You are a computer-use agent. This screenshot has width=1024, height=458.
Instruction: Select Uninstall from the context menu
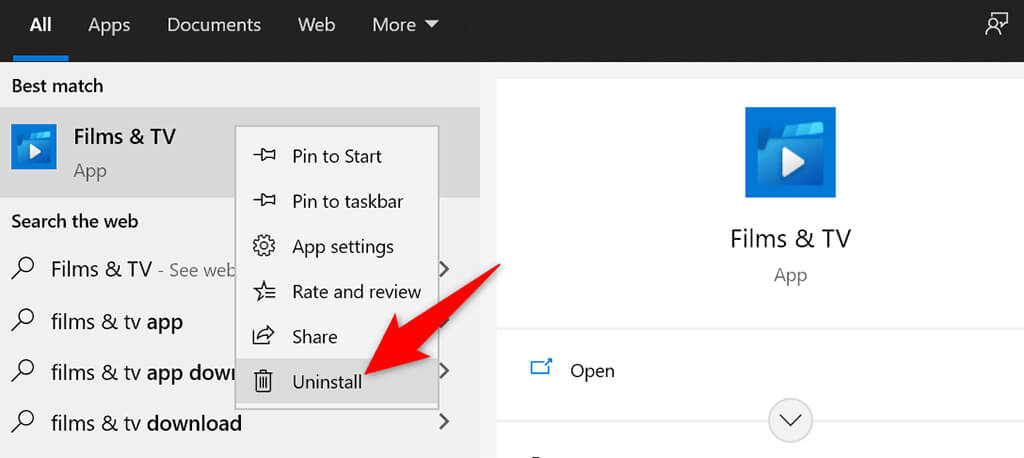coord(327,382)
